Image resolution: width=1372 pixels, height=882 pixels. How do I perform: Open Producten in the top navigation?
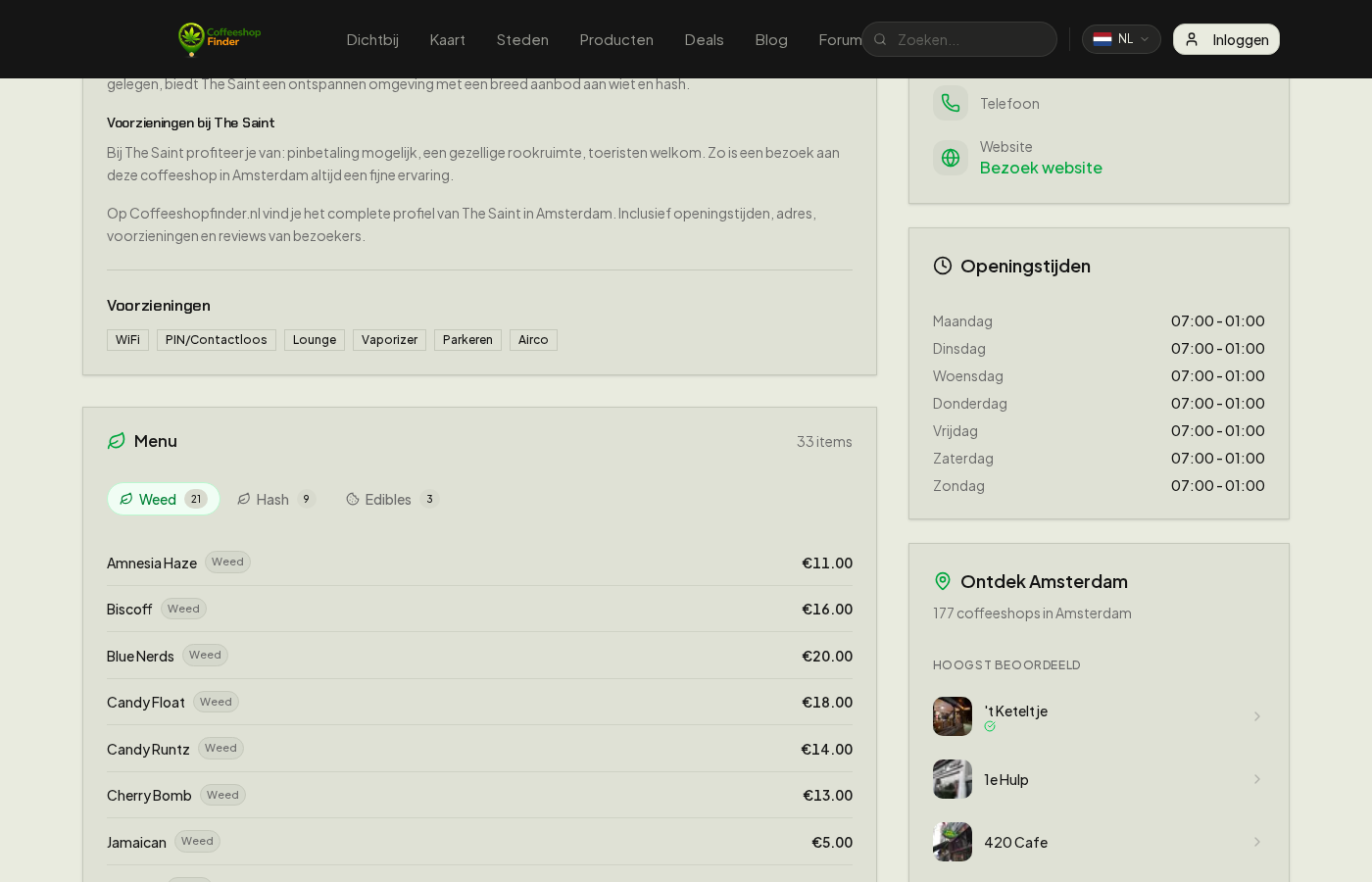[616, 39]
